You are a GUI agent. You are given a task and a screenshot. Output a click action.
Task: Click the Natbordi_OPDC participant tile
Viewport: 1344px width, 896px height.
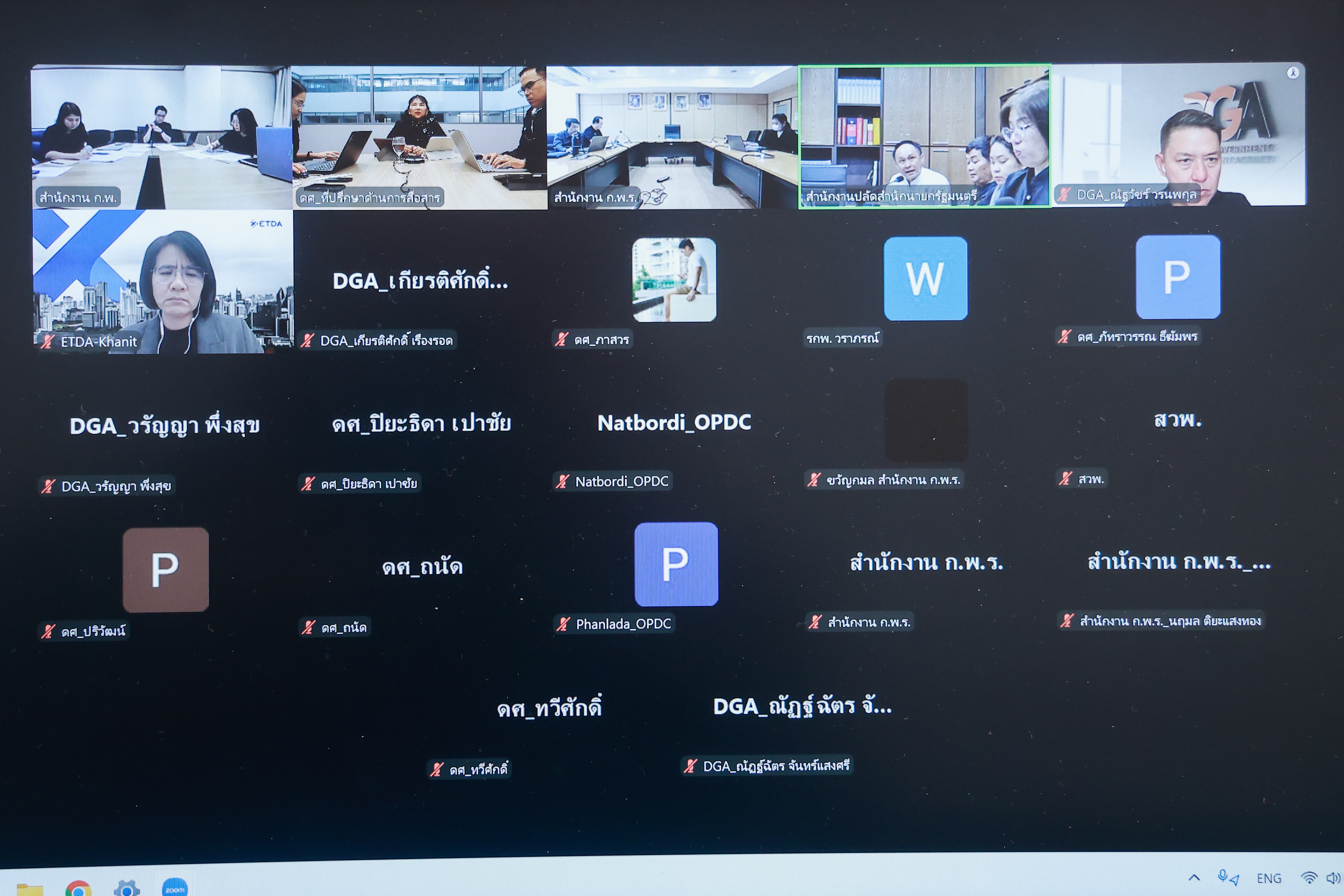point(674,423)
